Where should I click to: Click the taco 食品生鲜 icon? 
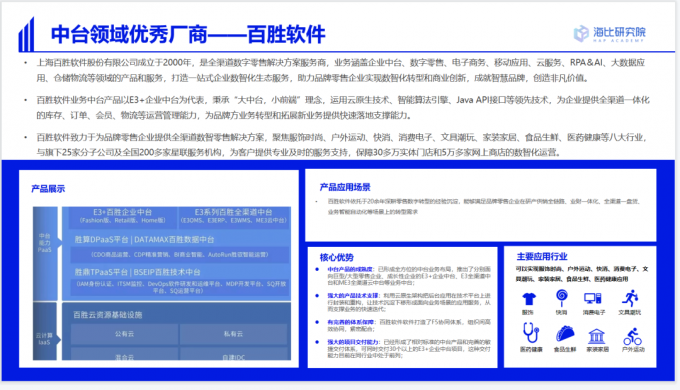coord(565,334)
